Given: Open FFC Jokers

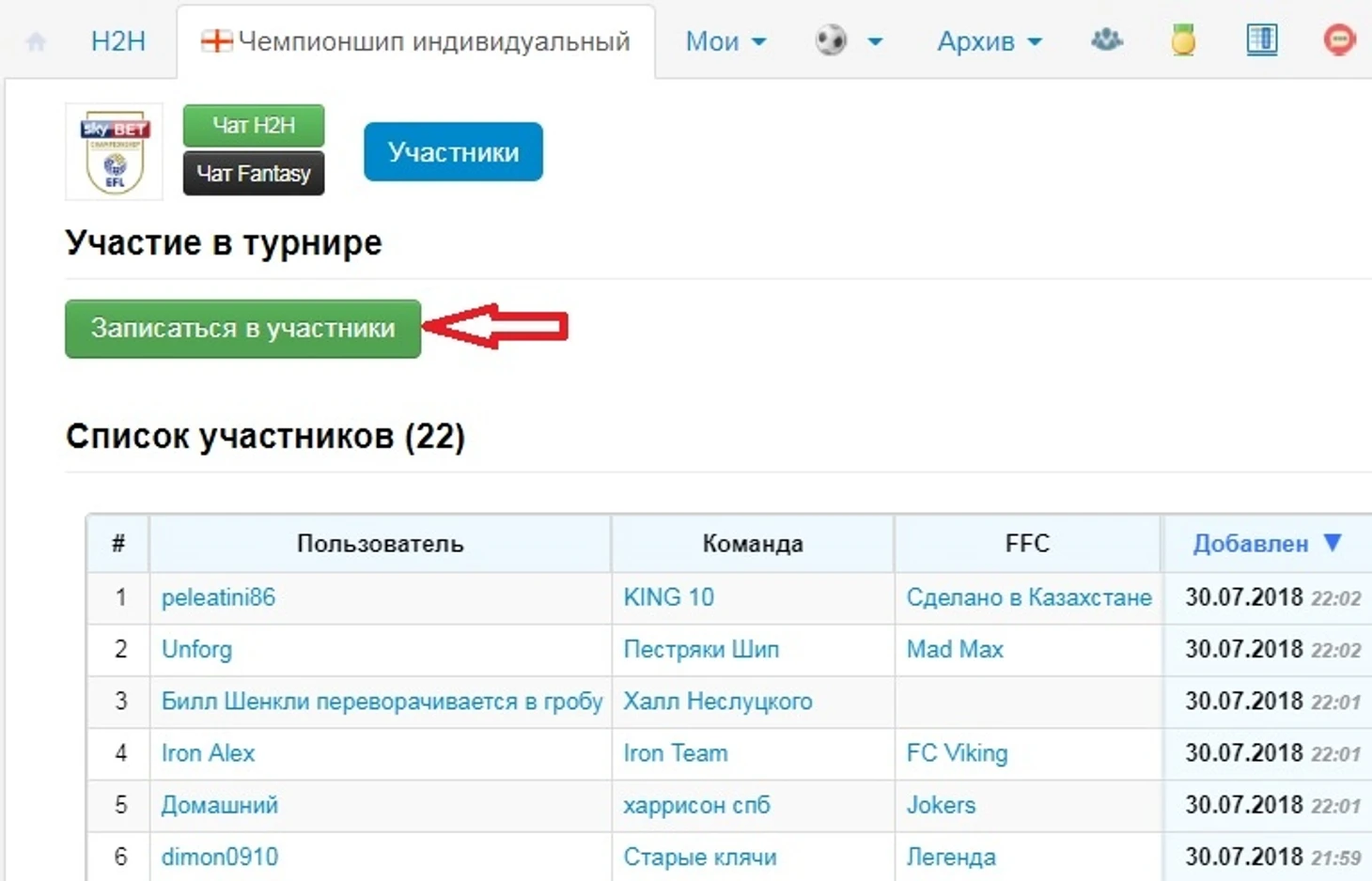Looking at the screenshot, I should pyautogui.click(x=941, y=805).
